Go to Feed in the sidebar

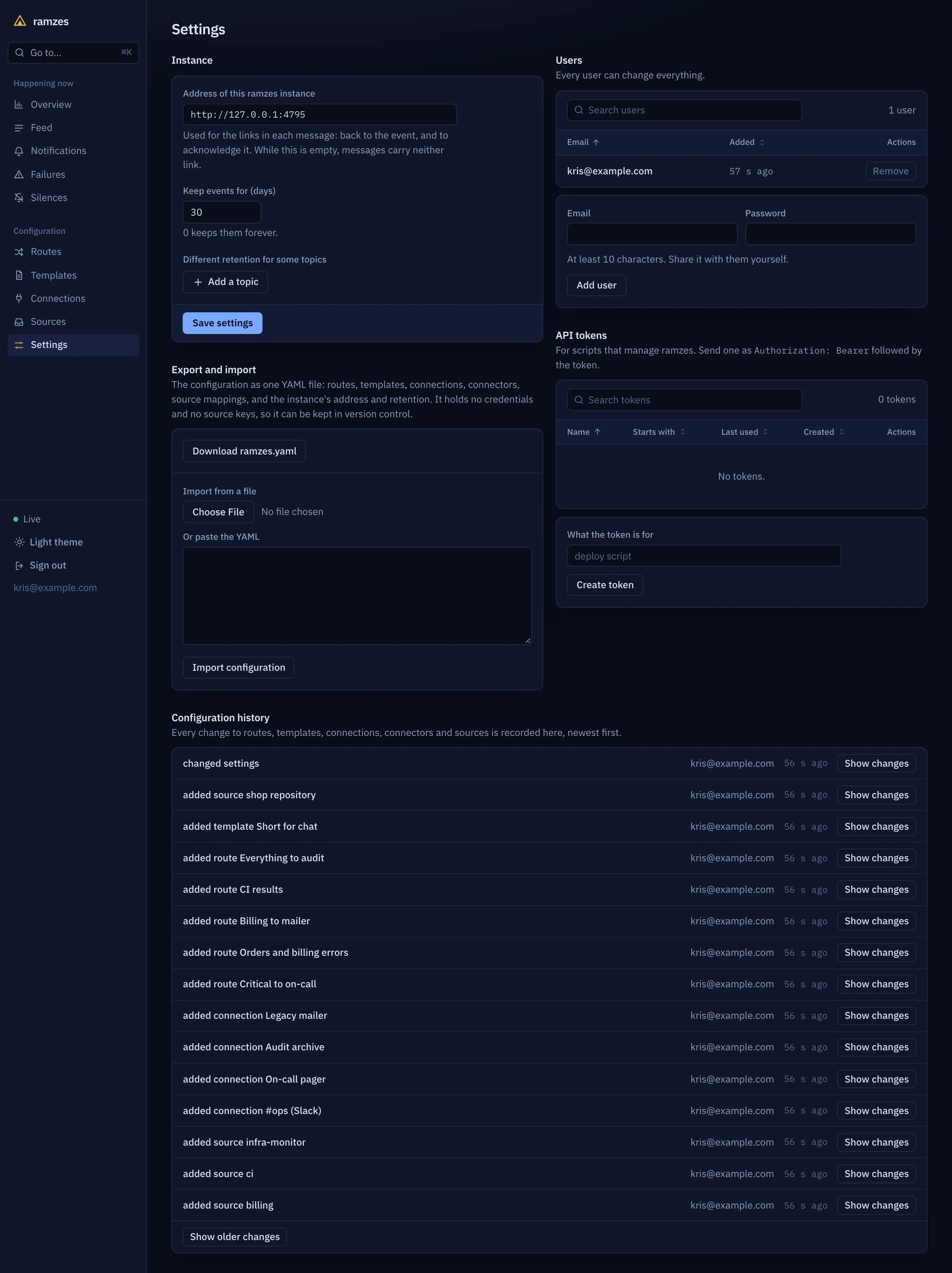[x=73, y=128]
